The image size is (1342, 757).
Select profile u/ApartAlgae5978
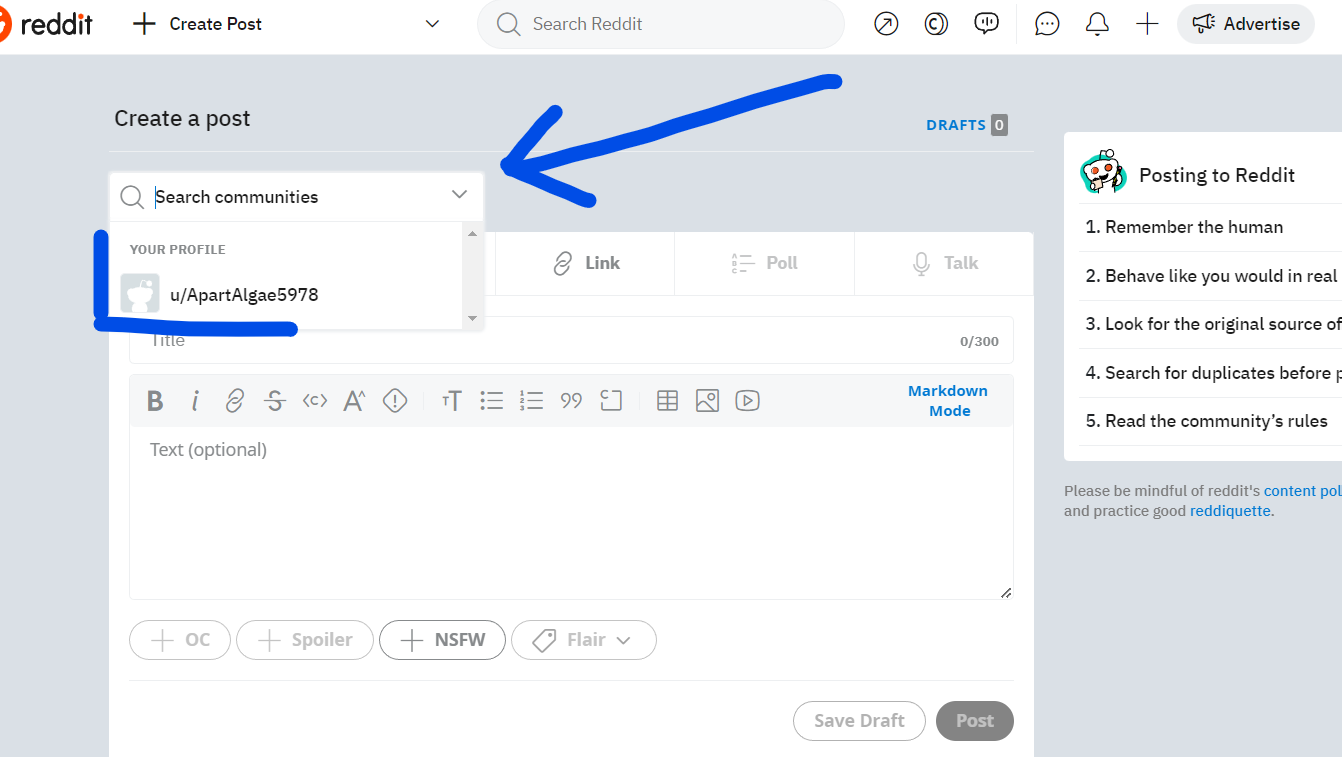click(x=286, y=295)
